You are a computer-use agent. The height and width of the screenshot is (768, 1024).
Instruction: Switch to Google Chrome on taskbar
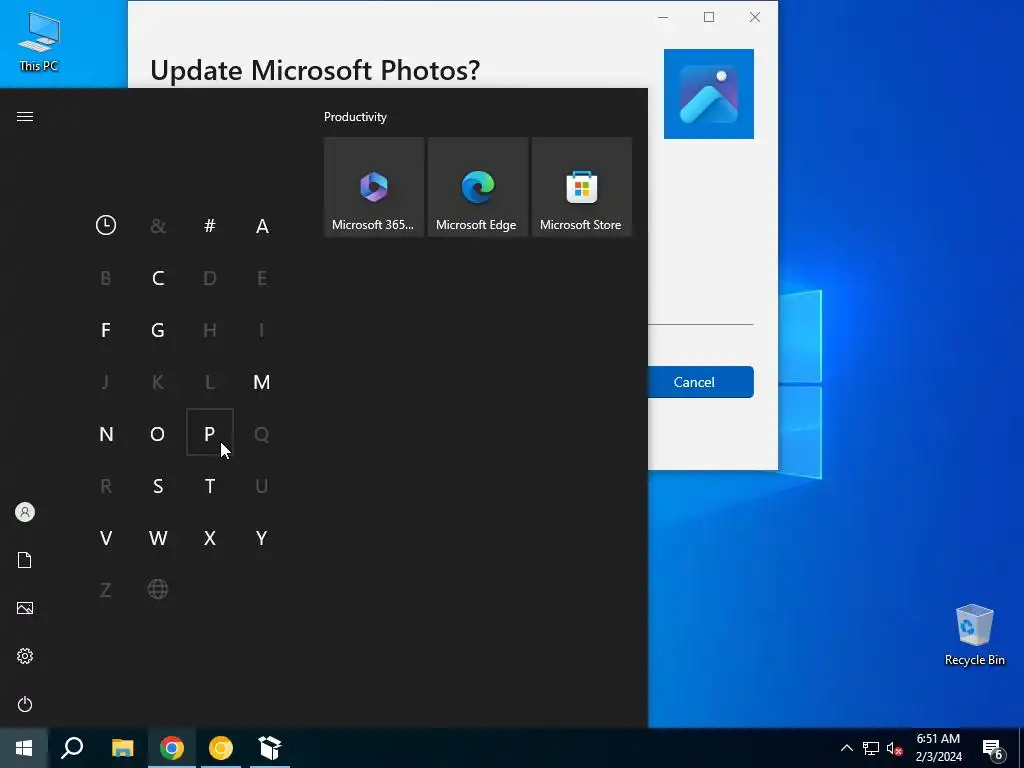[172, 748]
